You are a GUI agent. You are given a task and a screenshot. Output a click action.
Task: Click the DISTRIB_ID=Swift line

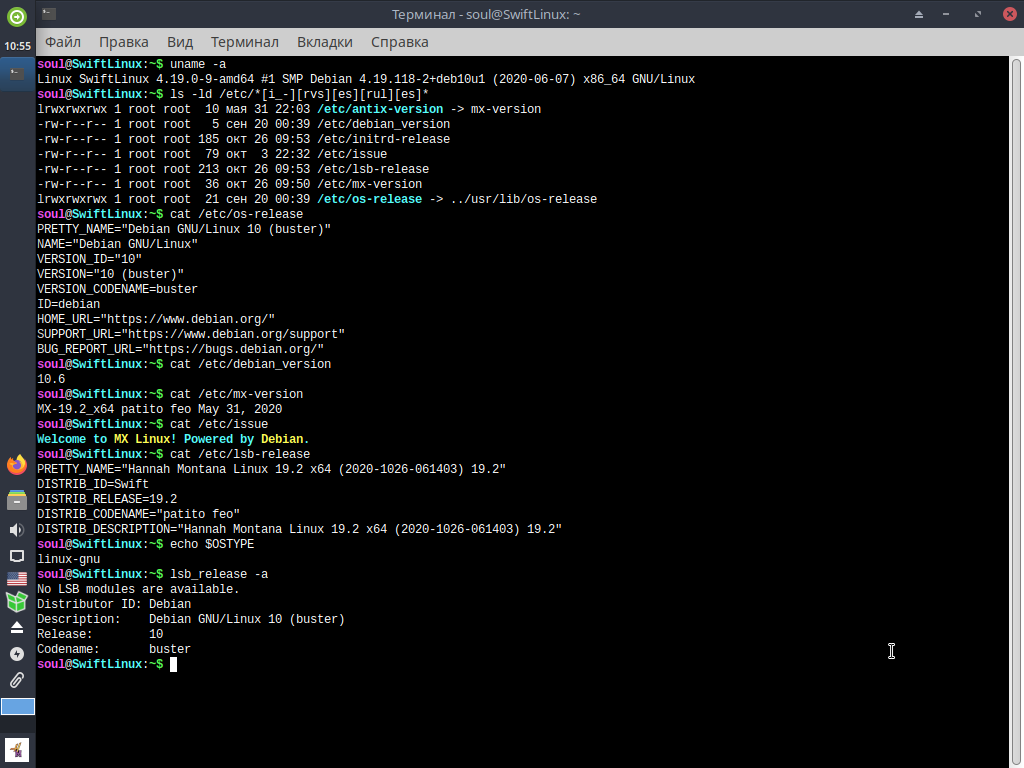[93, 485]
